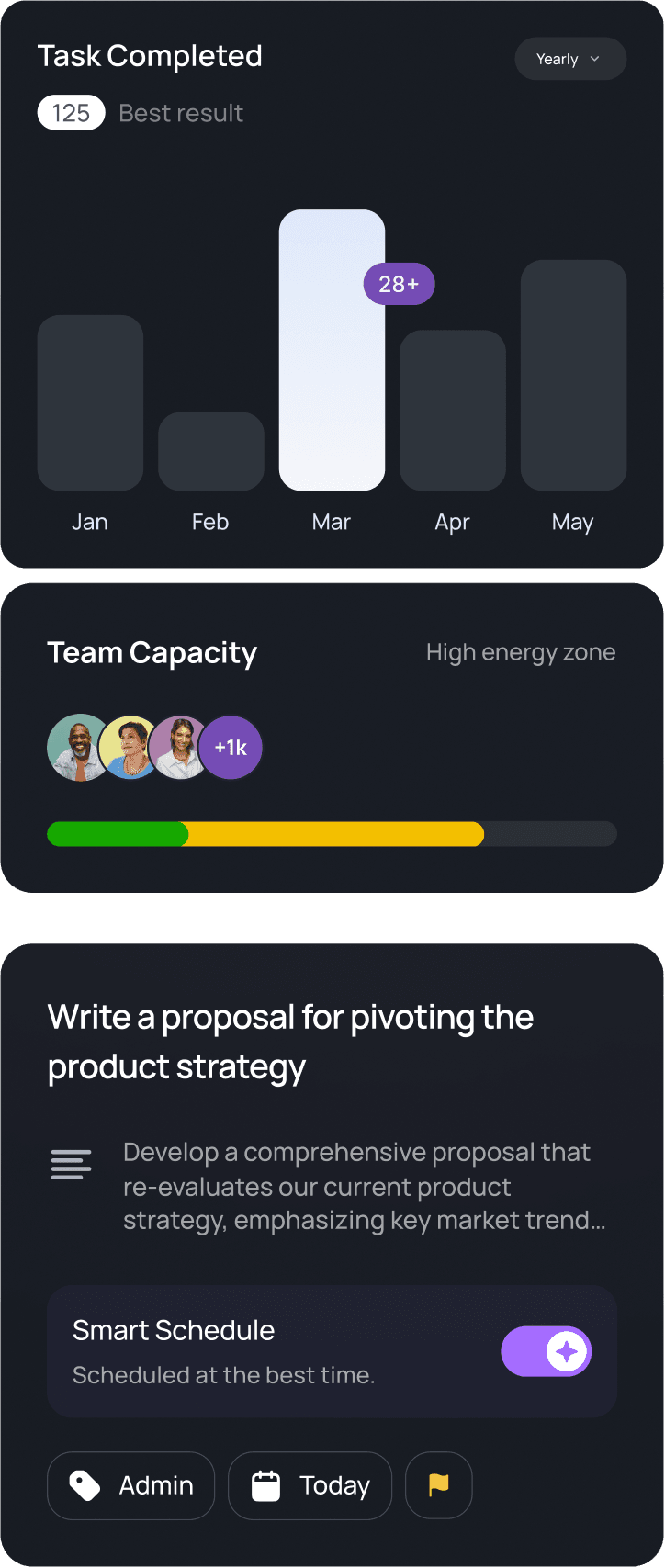Click the Team Capacity progress bar

332,834
